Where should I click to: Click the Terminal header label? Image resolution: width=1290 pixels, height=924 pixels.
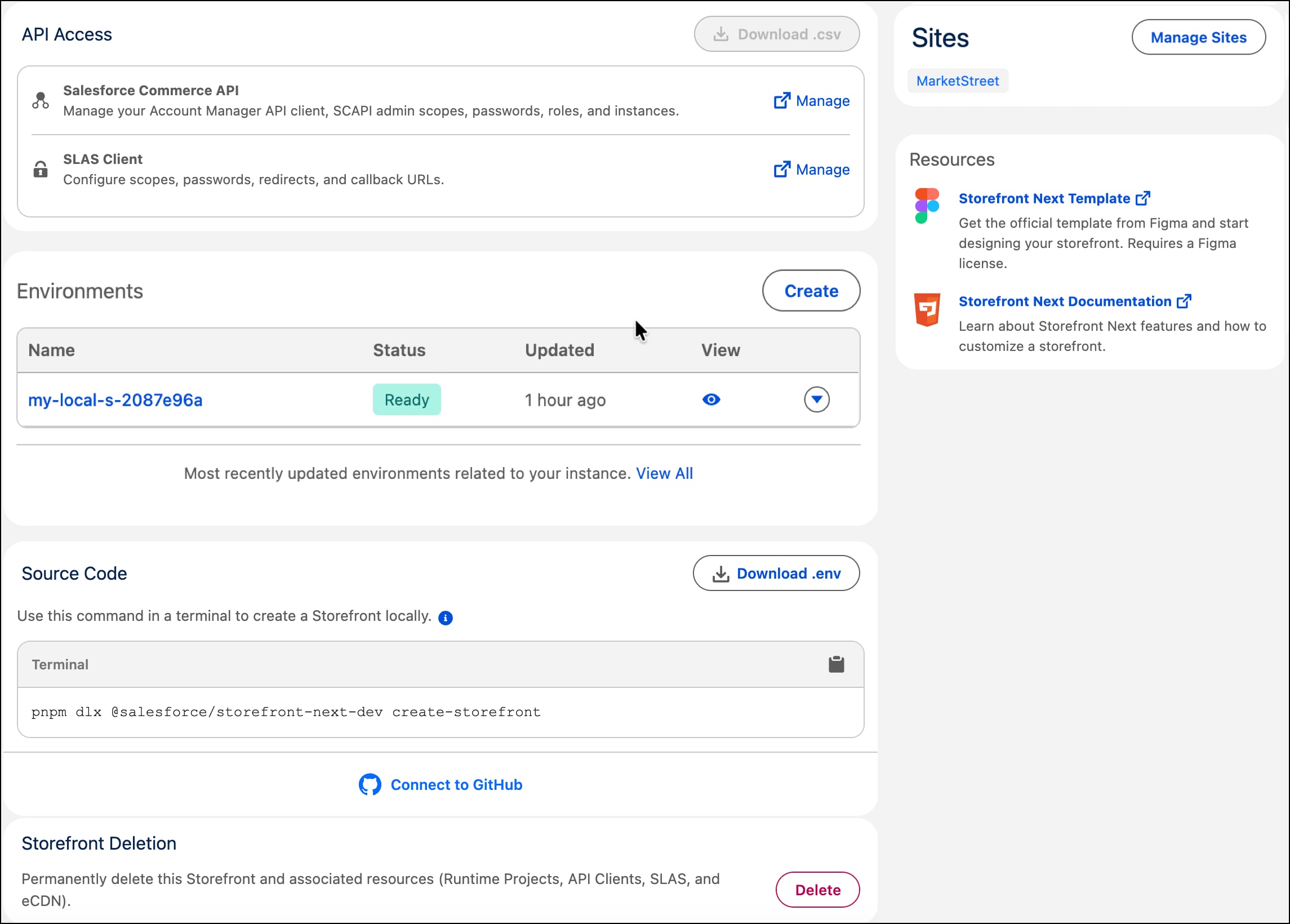pos(60,664)
